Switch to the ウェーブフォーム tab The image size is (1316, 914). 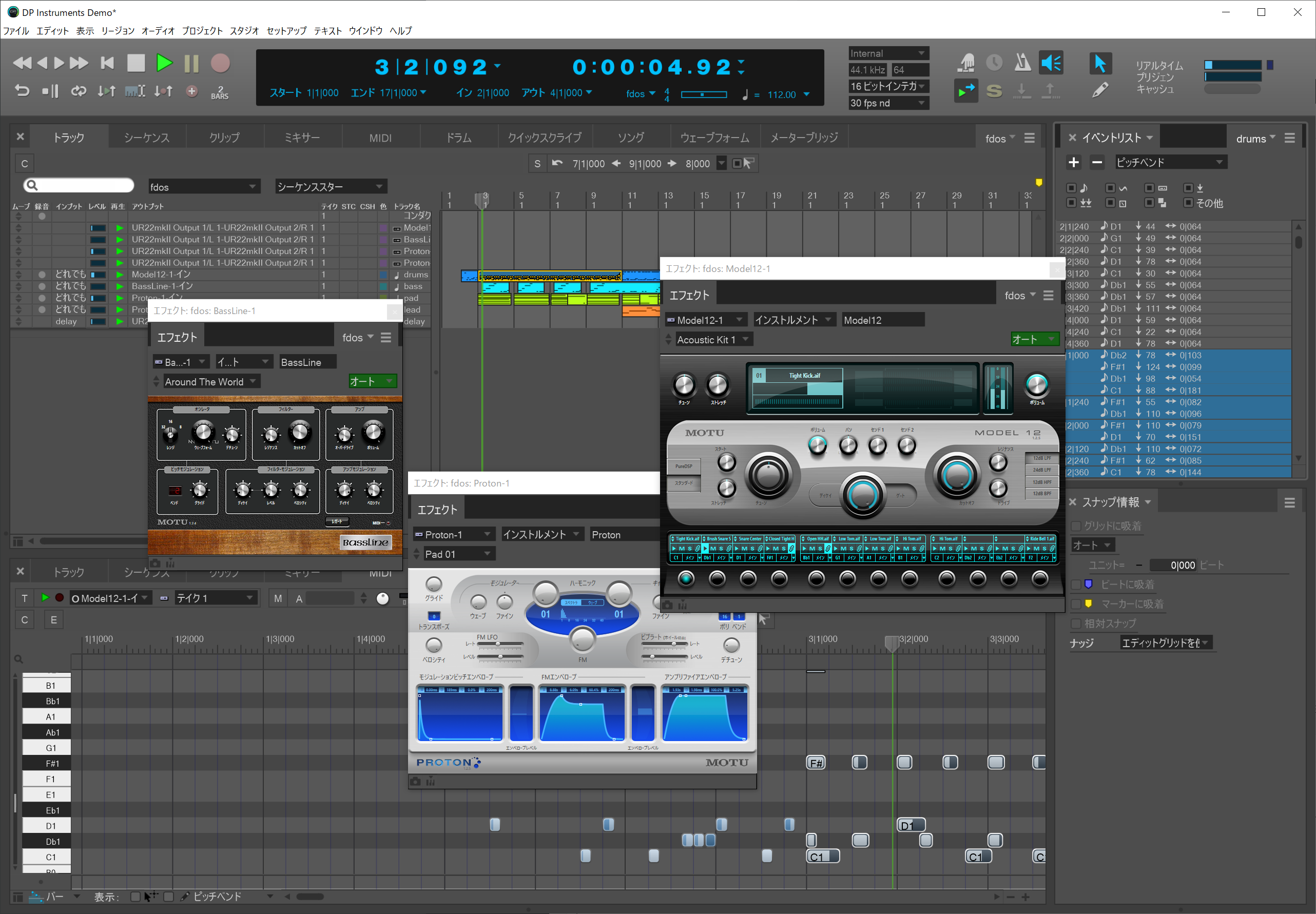click(714, 138)
